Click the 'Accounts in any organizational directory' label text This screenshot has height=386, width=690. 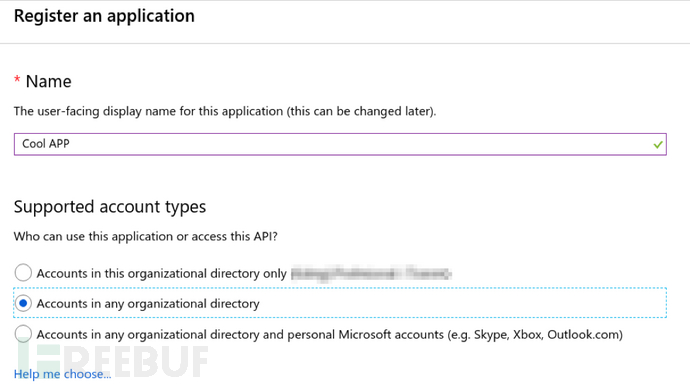(148, 304)
